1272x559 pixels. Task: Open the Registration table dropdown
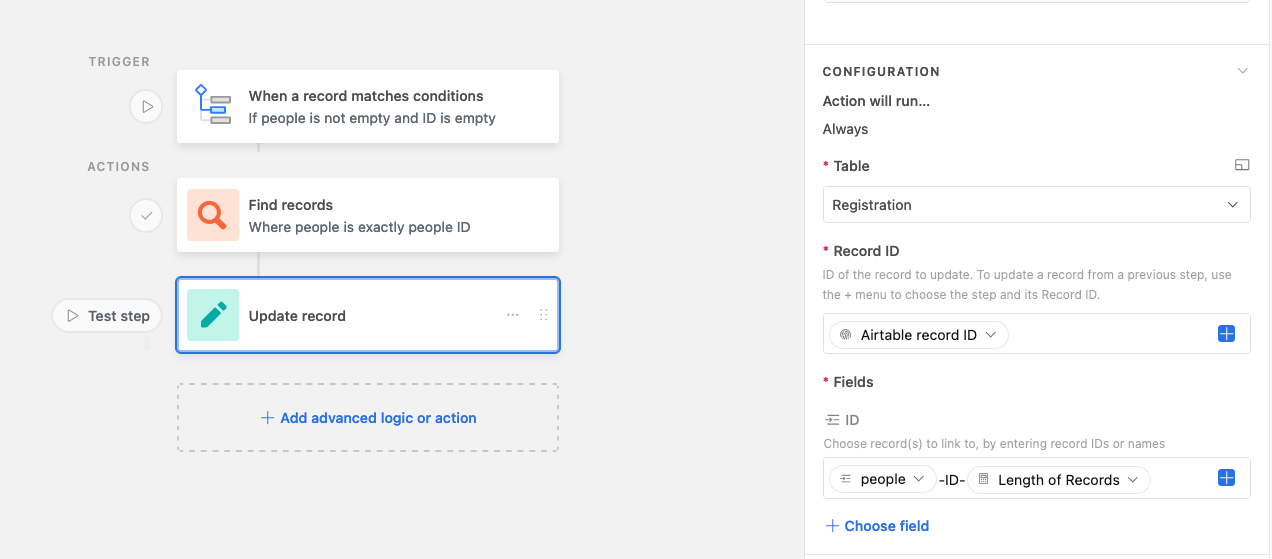coord(1036,204)
